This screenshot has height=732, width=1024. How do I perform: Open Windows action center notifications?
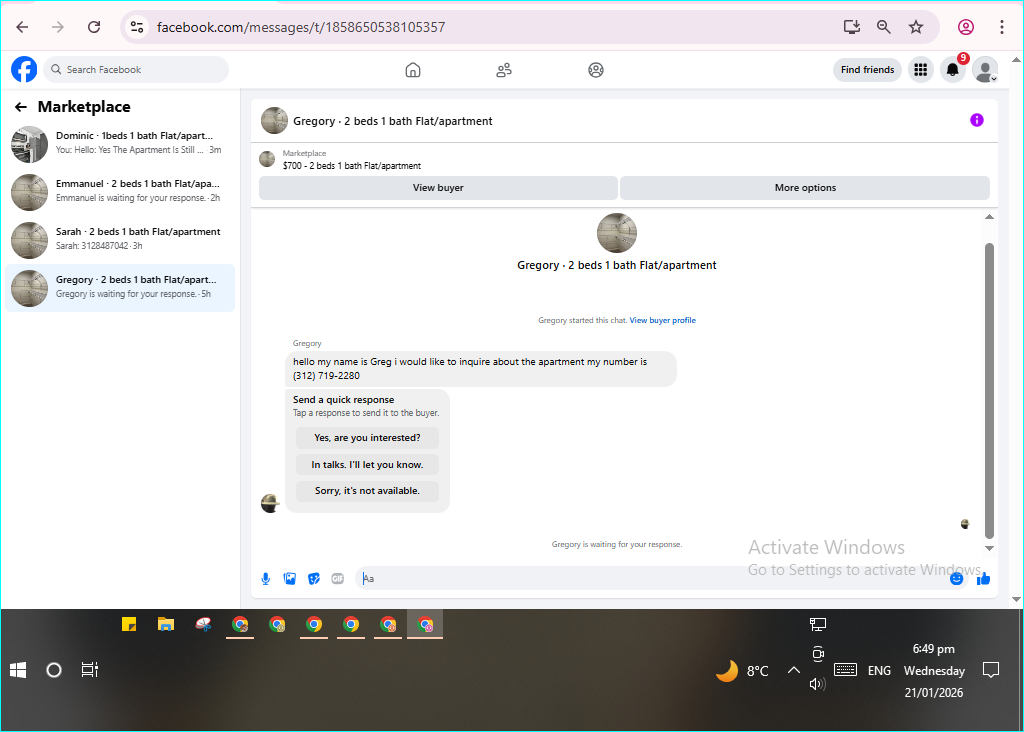[x=991, y=670]
